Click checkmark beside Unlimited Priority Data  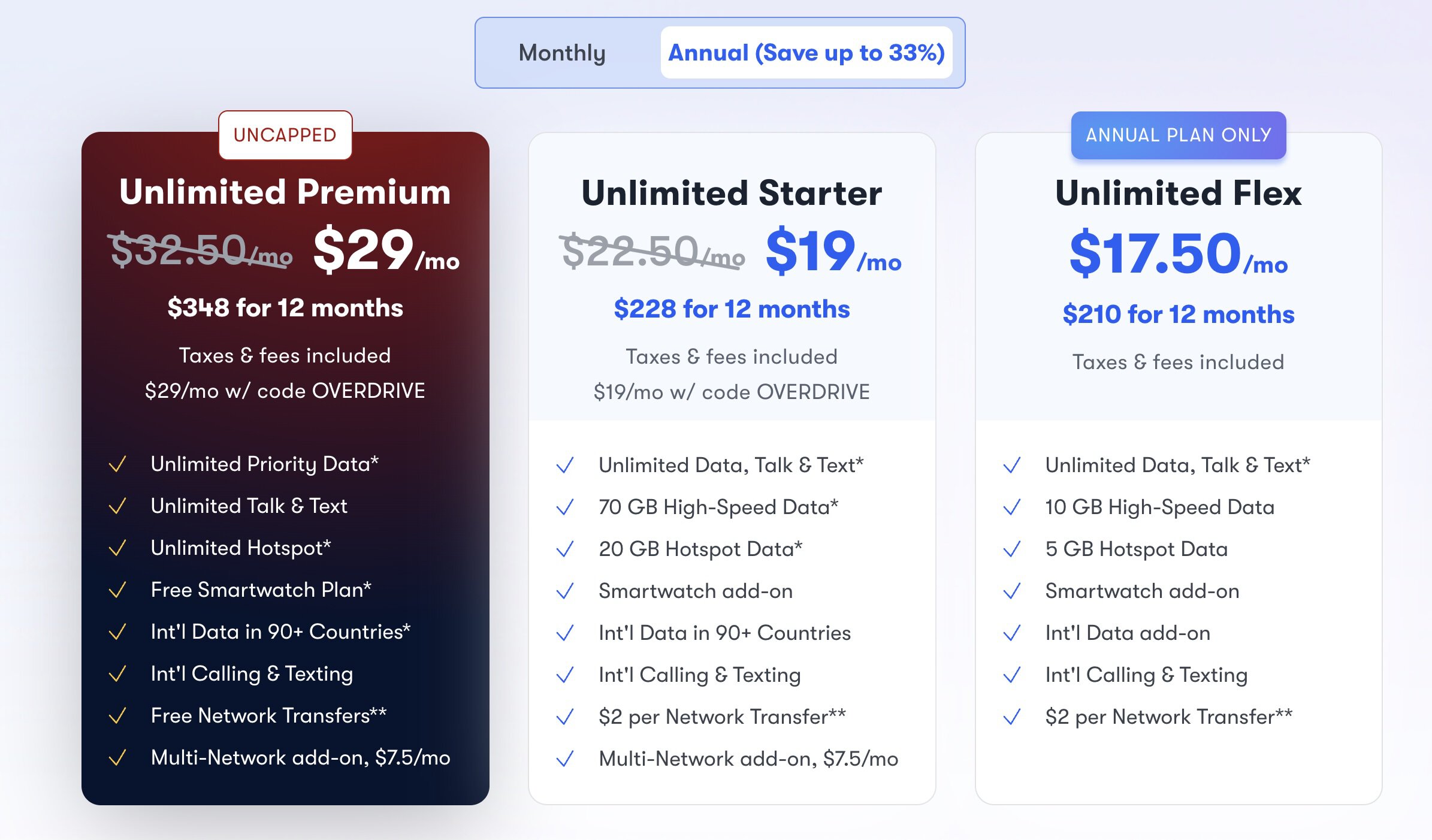[x=117, y=464]
